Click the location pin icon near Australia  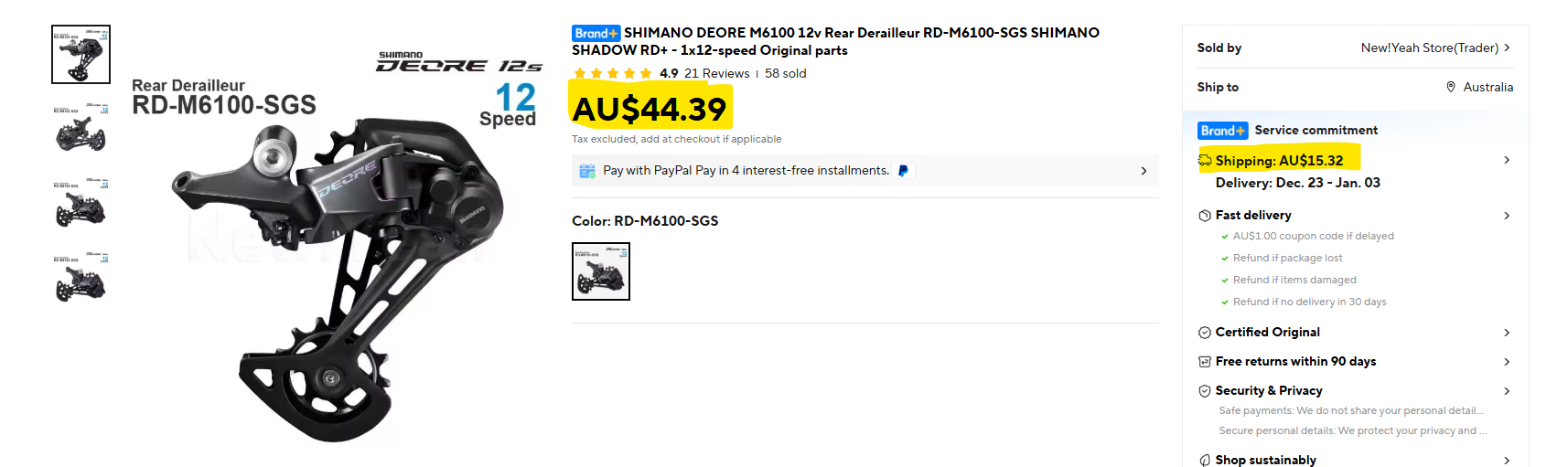tap(1451, 87)
